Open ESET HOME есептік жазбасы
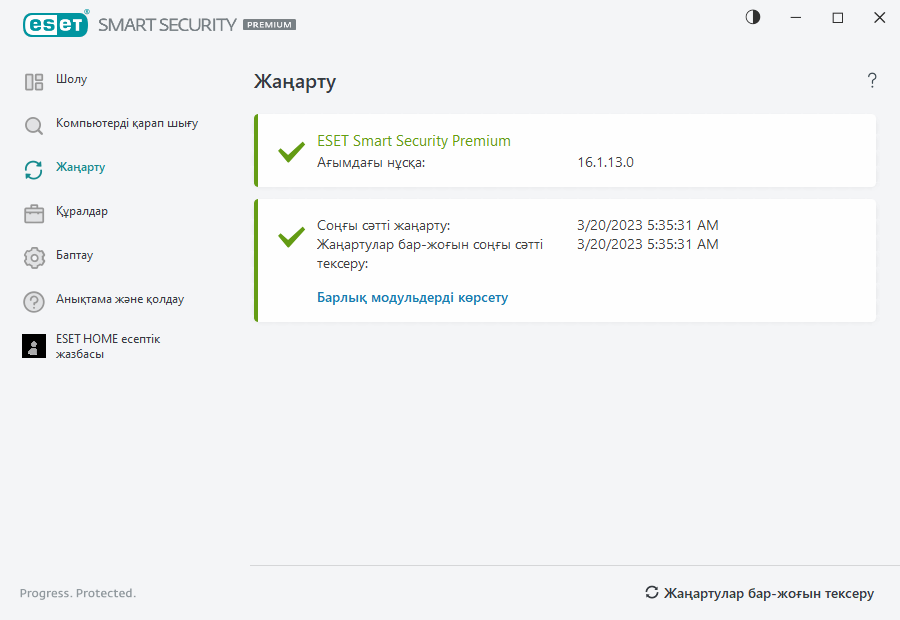The width and height of the screenshot is (900, 620). point(108,346)
